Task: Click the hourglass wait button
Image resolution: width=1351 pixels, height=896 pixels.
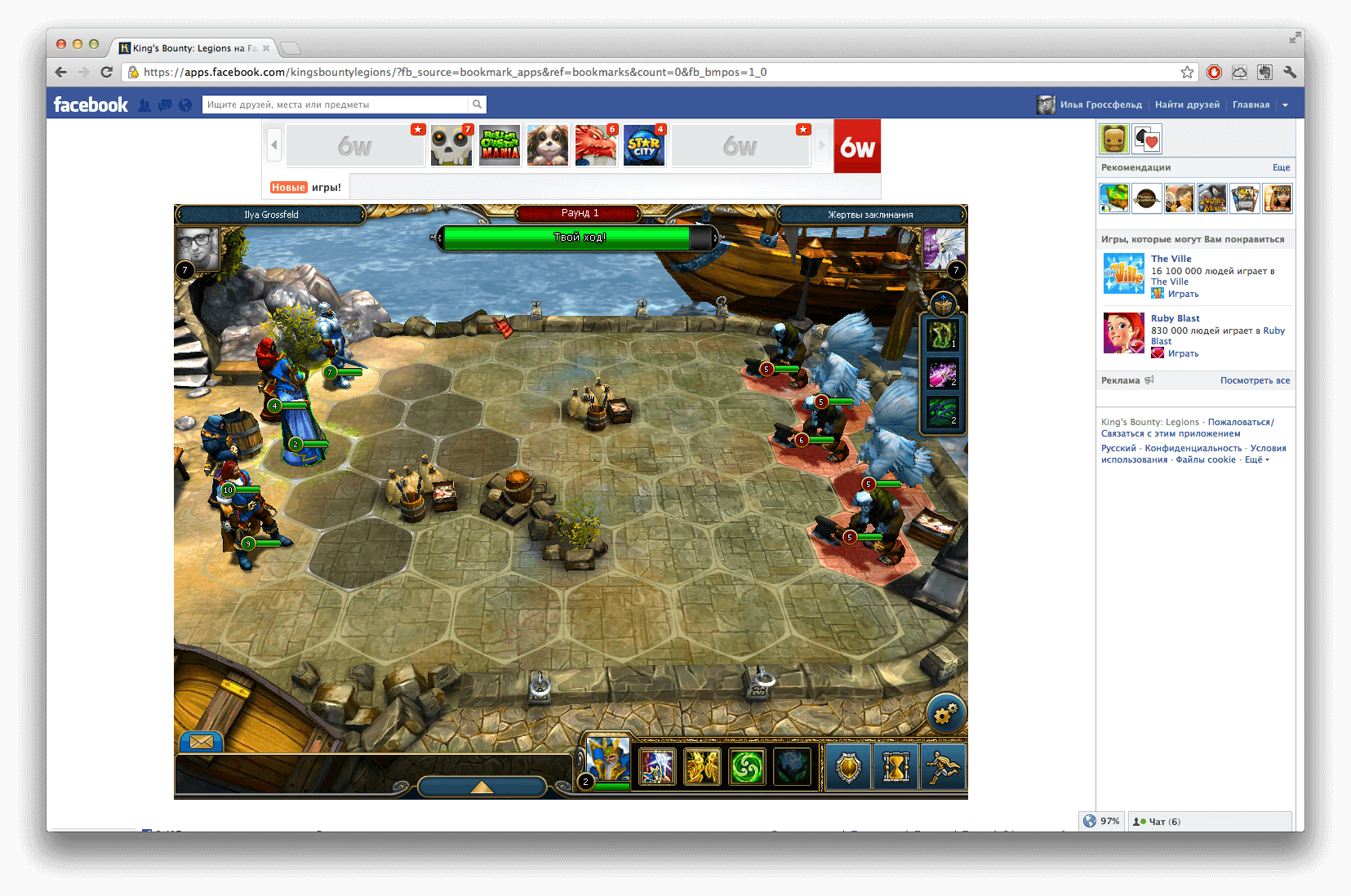Action: coord(895,767)
